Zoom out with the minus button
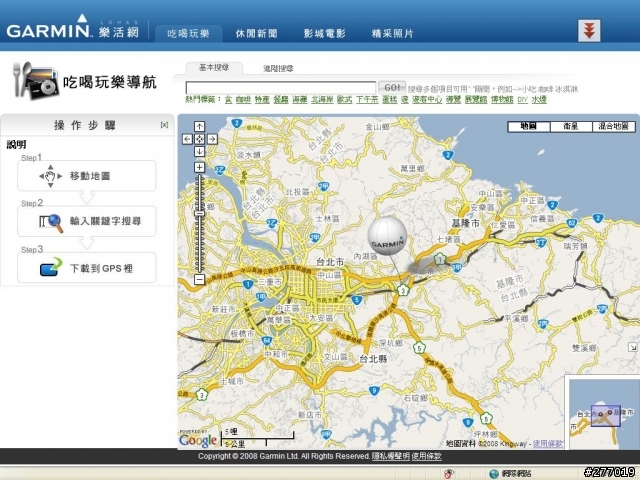640x480 pixels. [x=199, y=279]
